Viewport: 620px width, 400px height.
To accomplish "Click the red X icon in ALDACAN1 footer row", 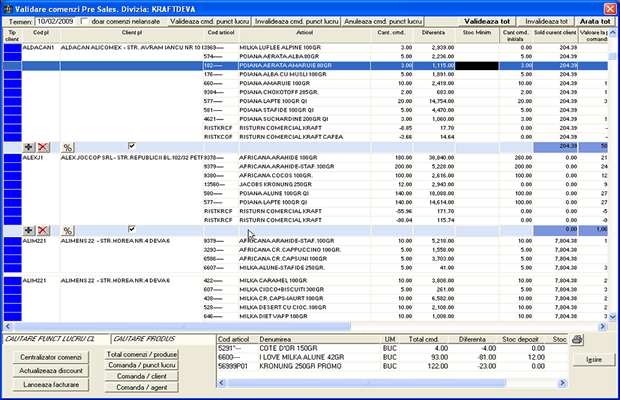I will [43, 147].
